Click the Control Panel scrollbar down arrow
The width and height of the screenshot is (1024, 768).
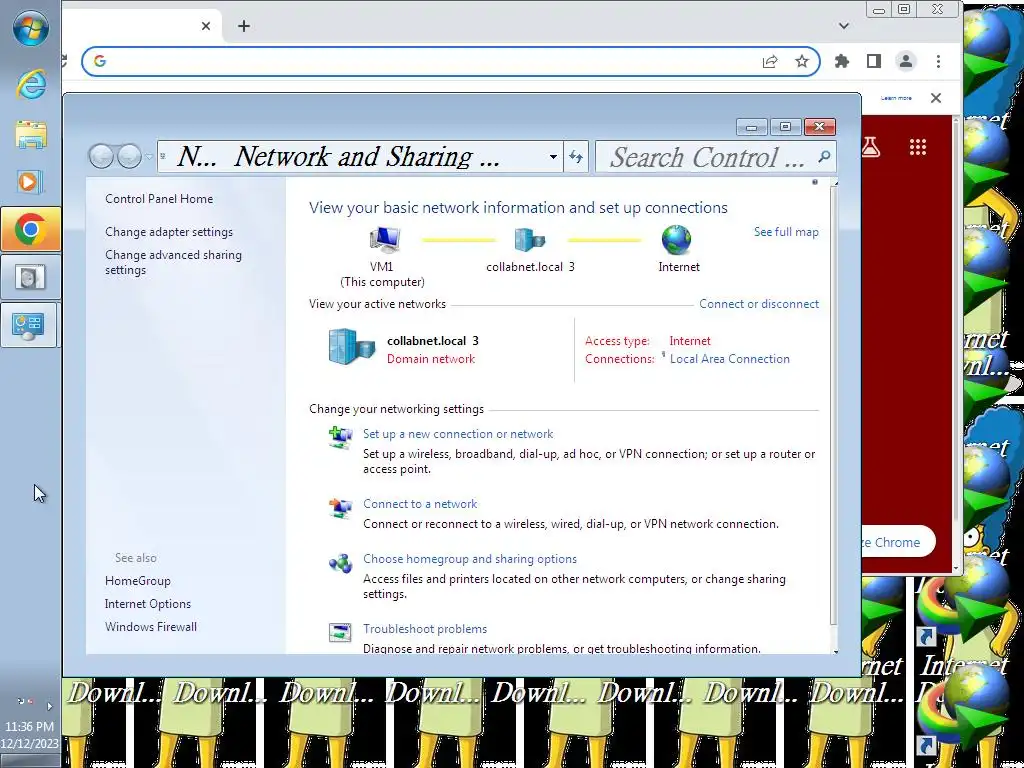click(x=835, y=651)
